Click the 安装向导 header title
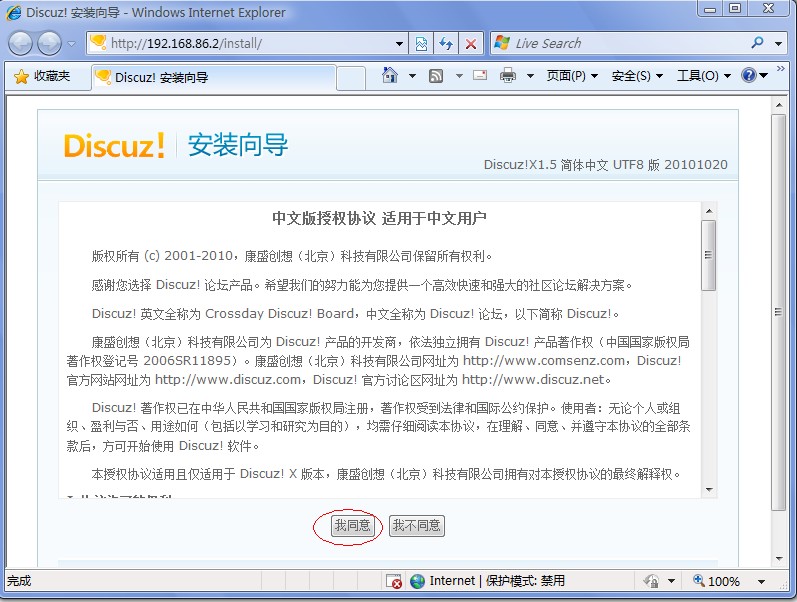Viewport: 797px width, 602px height. pyautogui.click(x=238, y=145)
